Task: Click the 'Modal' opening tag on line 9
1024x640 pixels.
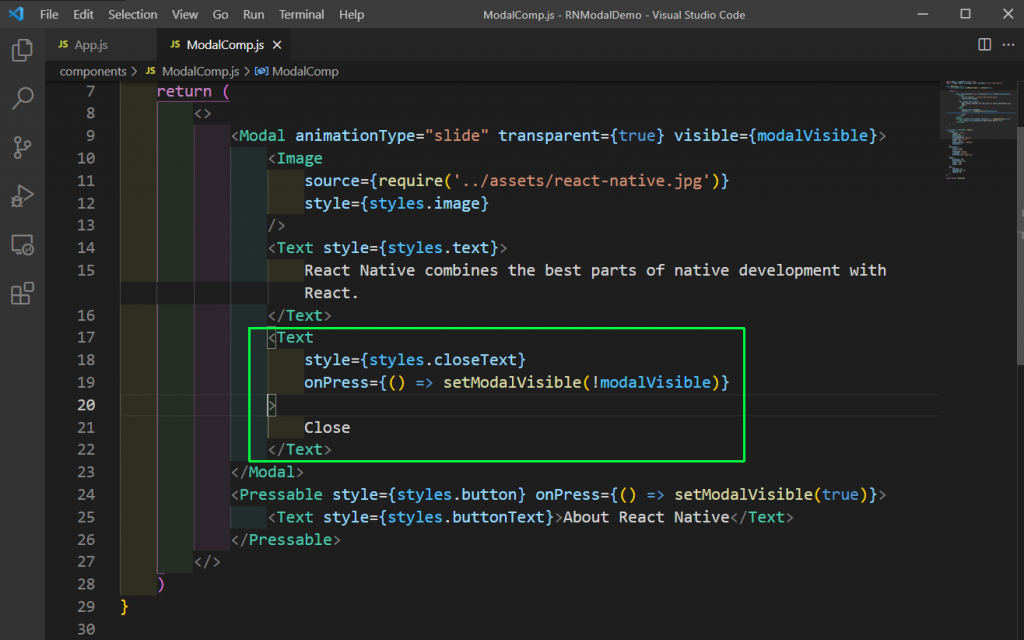Action: (262, 136)
